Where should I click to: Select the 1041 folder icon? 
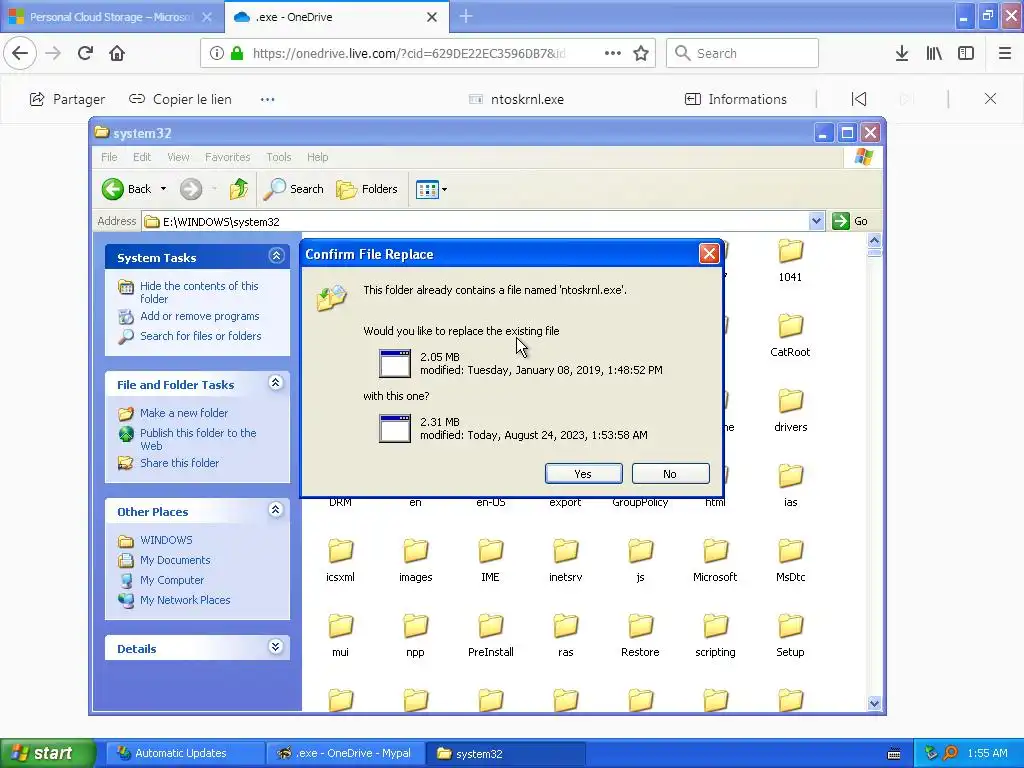click(x=790, y=251)
